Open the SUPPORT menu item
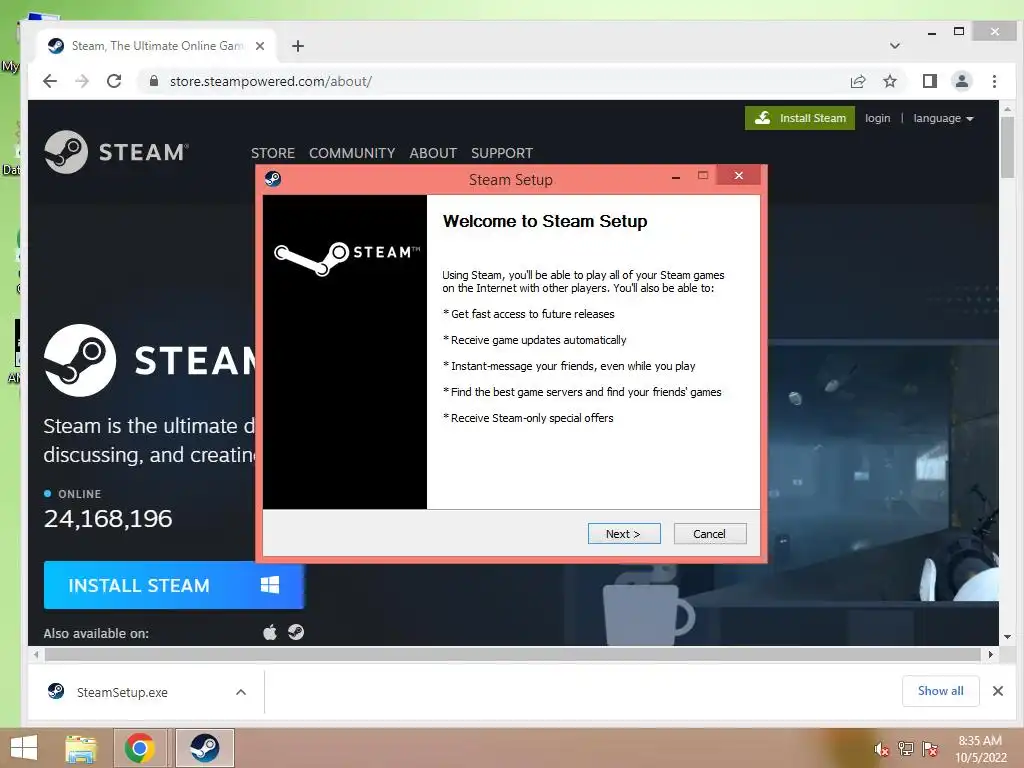The width and height of the screenshot is (1024, 768). coord(502,153)
